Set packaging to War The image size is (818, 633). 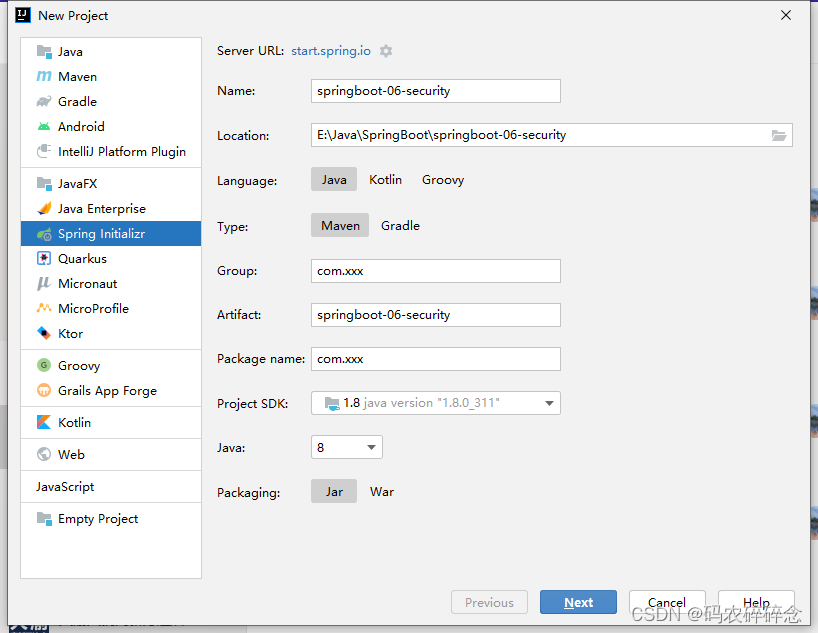click(382, 492)
